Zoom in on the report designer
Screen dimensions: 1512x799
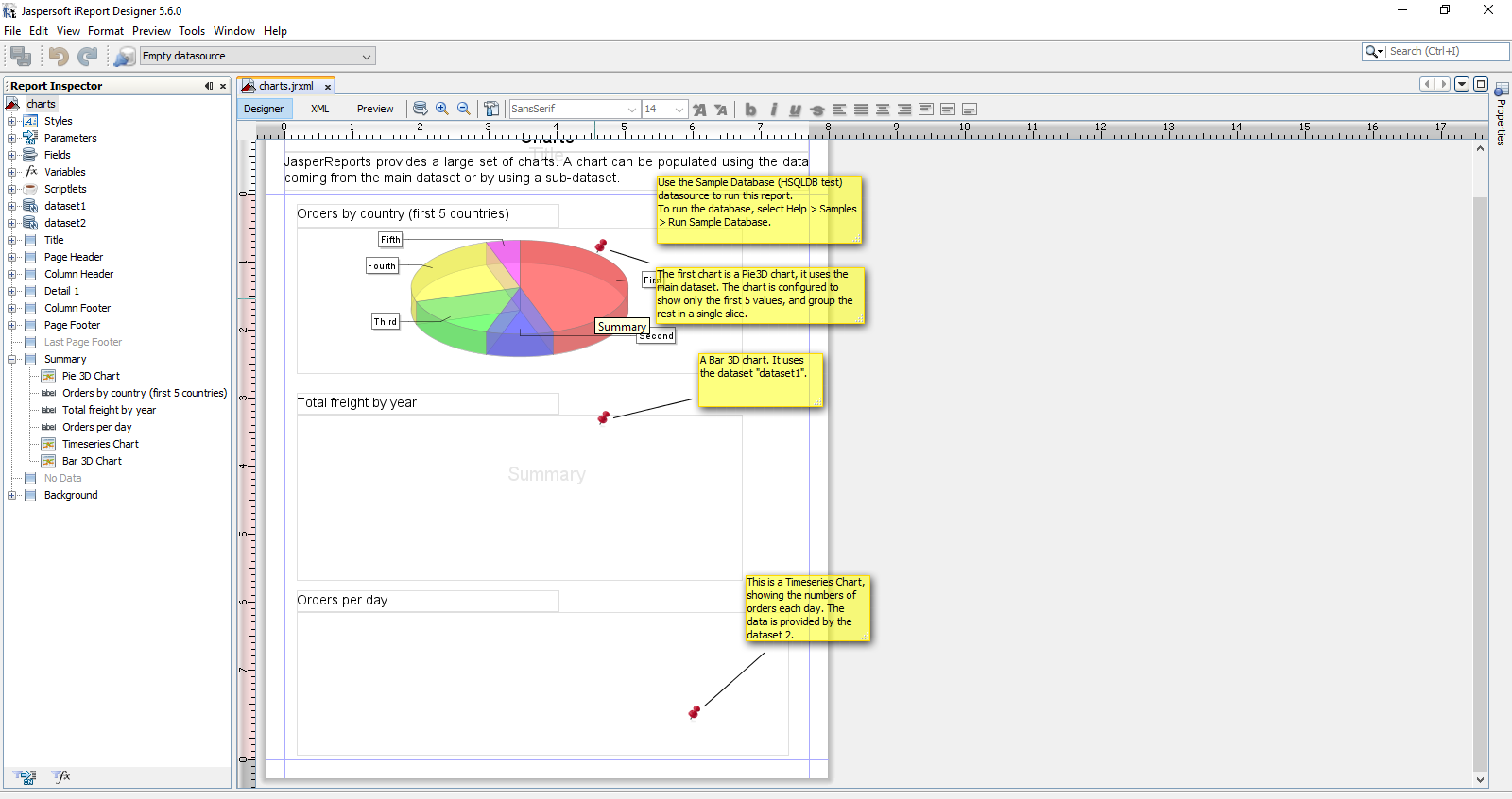[x=442, y=109]
